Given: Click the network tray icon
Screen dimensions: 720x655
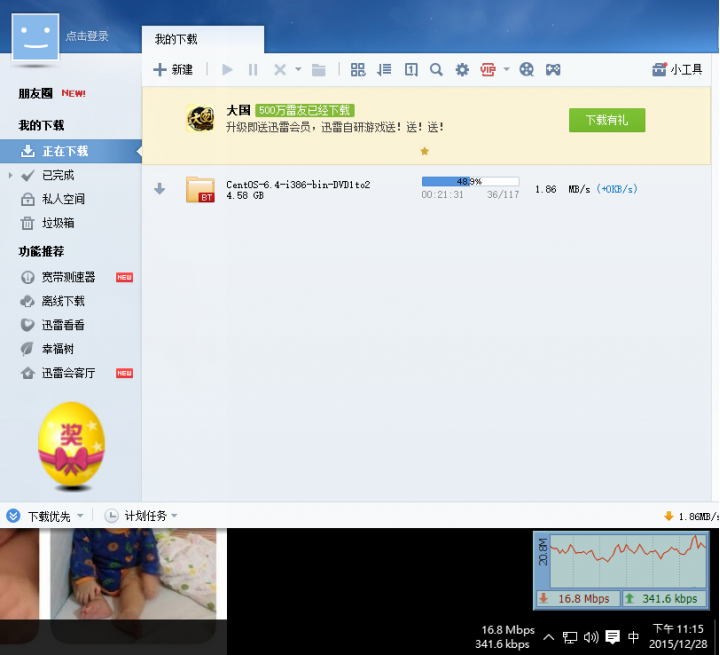Looking at the screenshot, I should click(x=570, y=637).
